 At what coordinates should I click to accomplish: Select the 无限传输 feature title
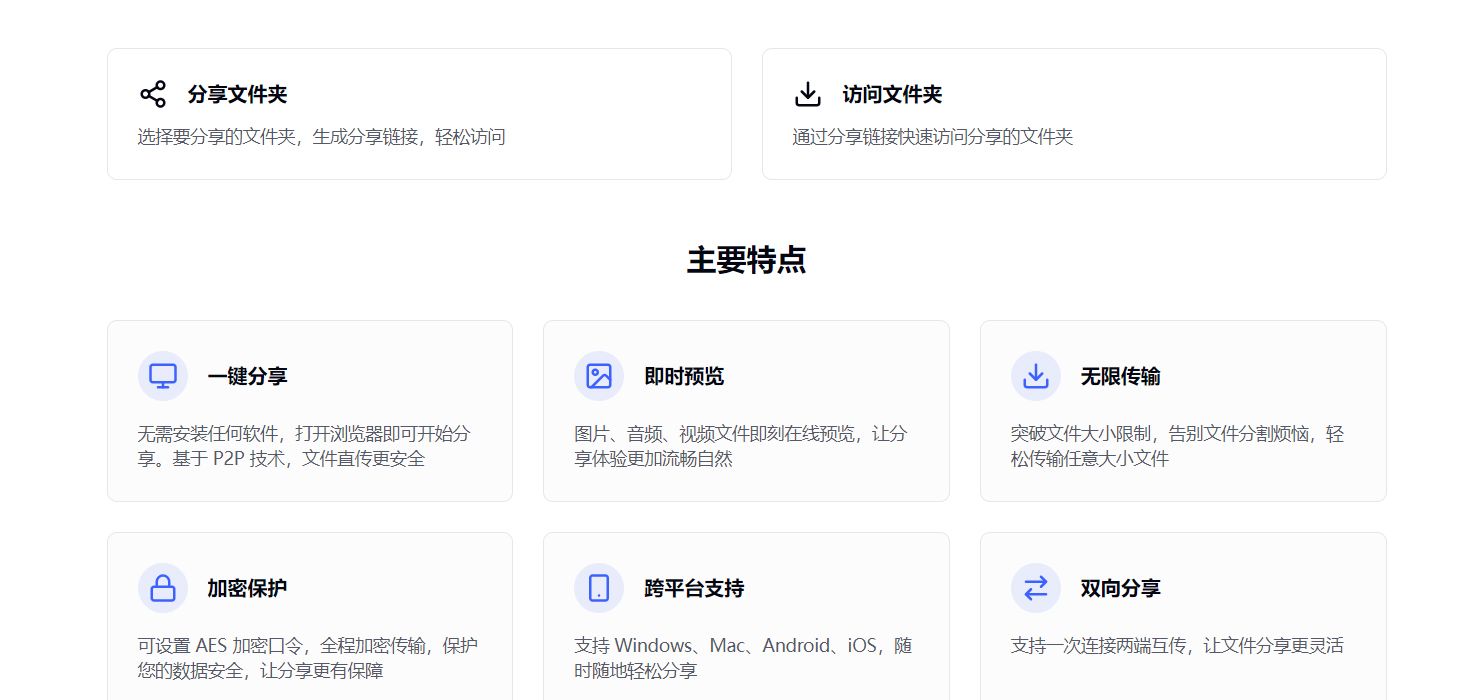1120,377
